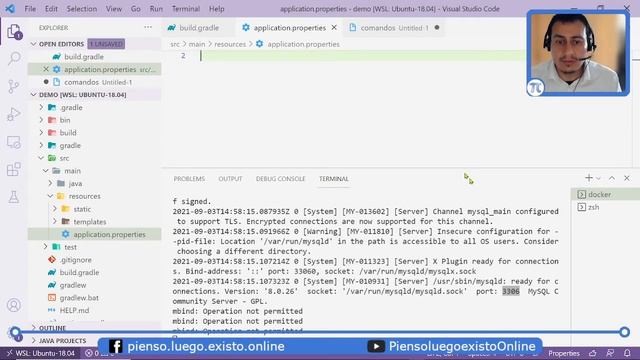640x360 pixels.
Task: Open the Run and Debug view
Action: point(14,114)
